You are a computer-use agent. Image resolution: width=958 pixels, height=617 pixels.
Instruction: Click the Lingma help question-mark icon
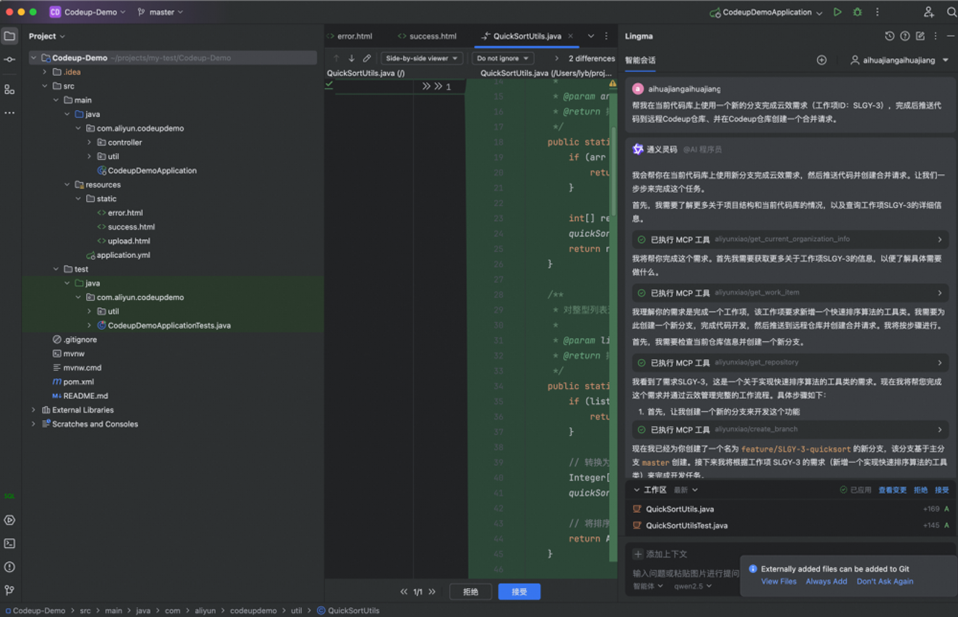click(x=905, y=35)
